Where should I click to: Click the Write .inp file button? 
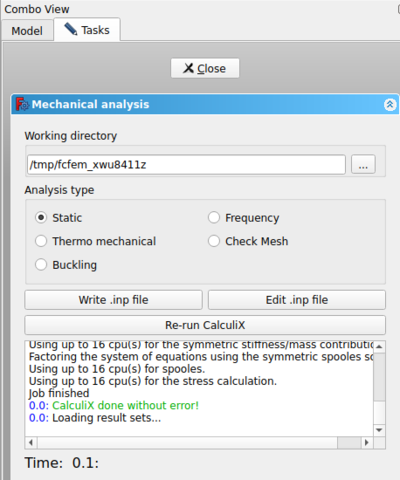113,300
